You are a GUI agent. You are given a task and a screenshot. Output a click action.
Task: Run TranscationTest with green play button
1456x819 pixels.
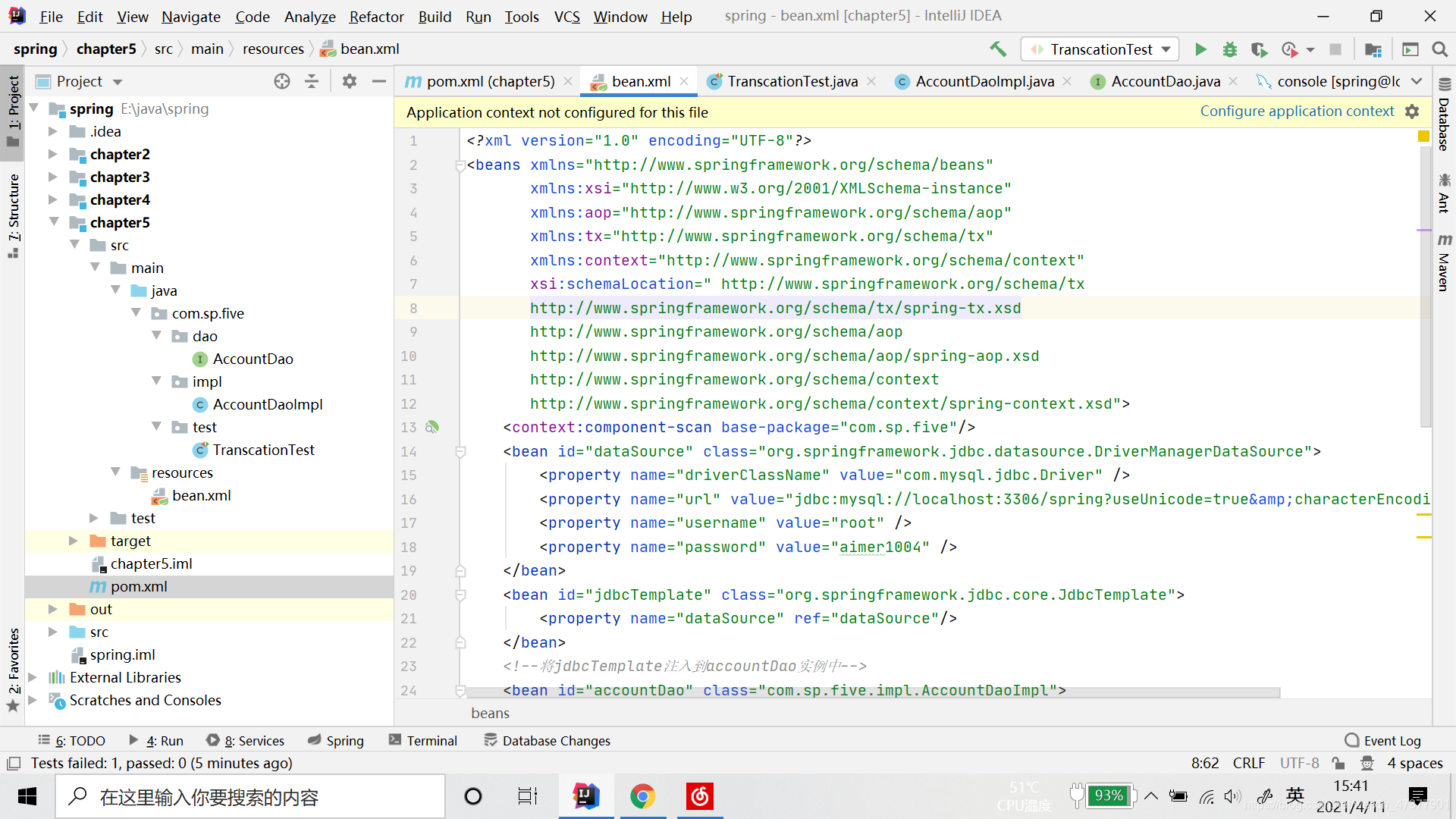pos(1200,49)
